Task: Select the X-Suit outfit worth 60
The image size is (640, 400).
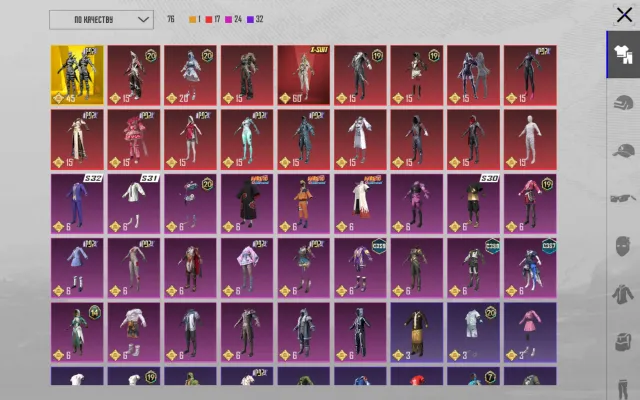Action: click(304, 75)
